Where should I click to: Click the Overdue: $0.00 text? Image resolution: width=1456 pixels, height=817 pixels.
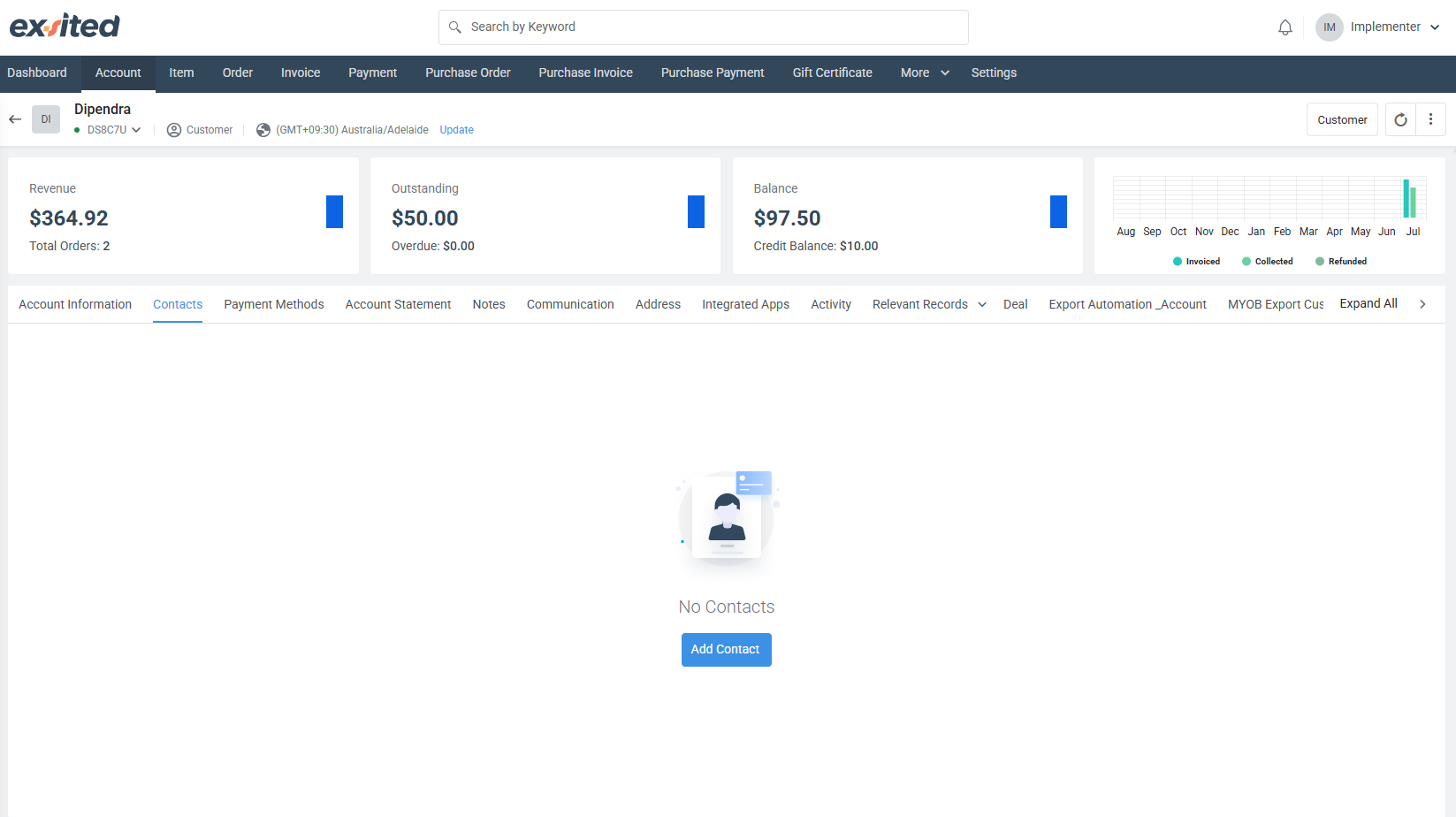(433, 246)
